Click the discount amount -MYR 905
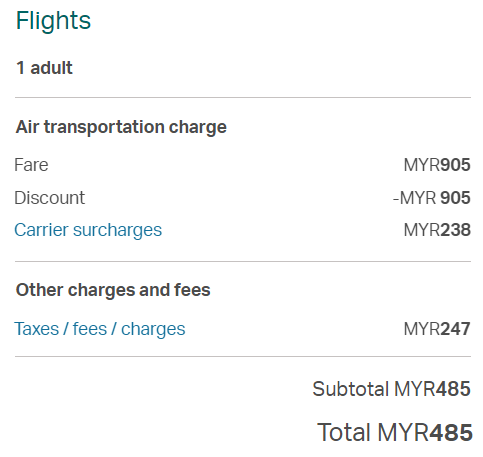 (x=432, y=198)
